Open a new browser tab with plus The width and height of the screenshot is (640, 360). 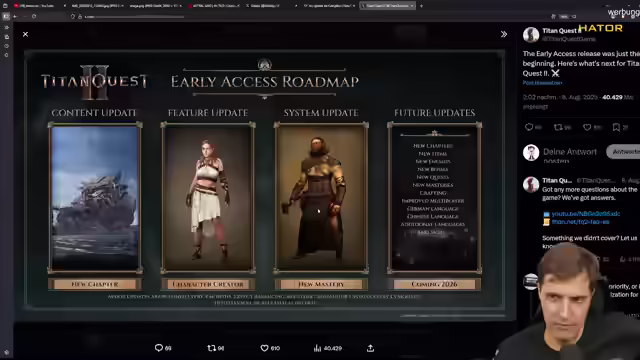point(421,6)
